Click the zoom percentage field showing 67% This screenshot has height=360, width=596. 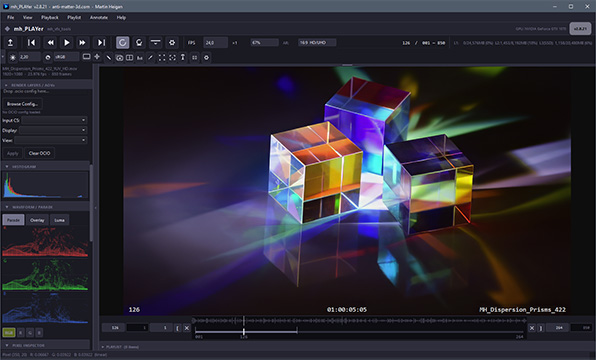(264, 43)
